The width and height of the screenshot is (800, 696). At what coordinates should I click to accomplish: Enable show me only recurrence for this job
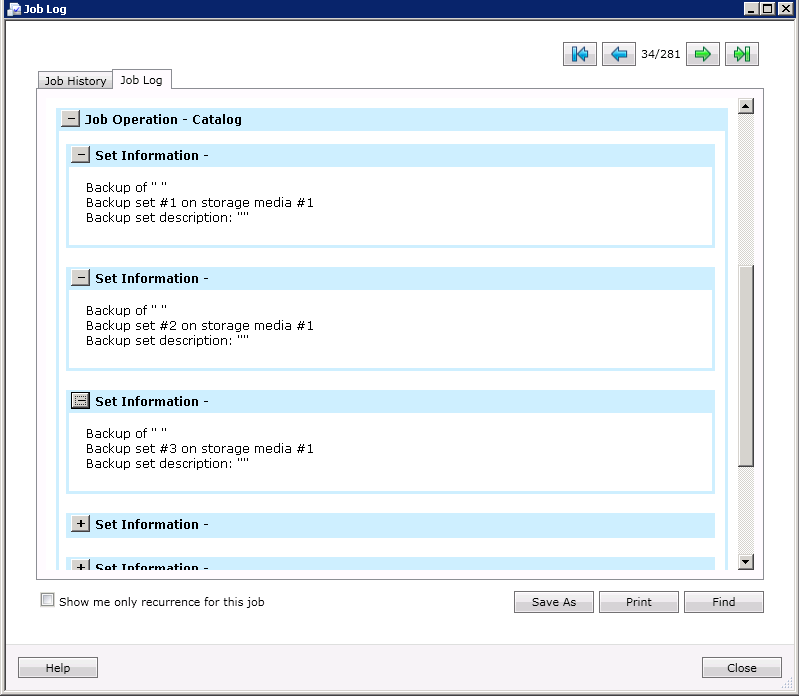click(x=47, y=598)
